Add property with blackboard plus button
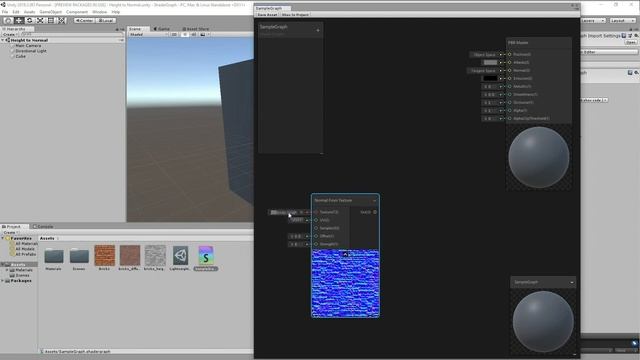Viewport: 640px width, 360px height. point(318,30)
